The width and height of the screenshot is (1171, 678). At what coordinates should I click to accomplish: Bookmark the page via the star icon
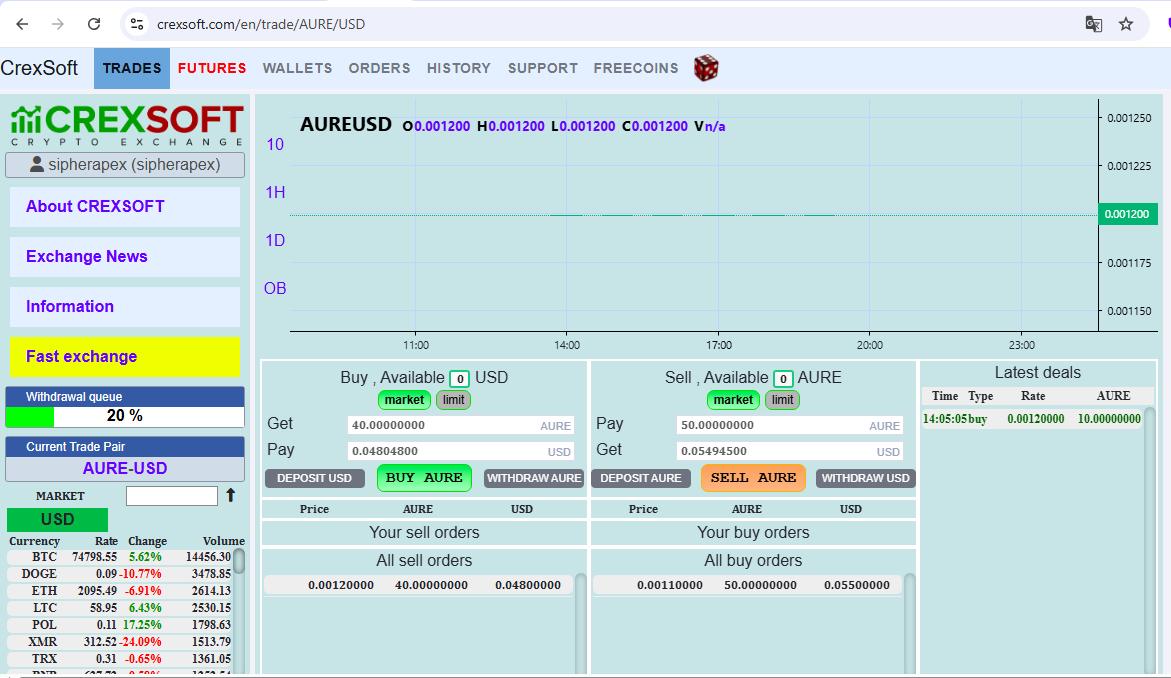pos(1126,24)
